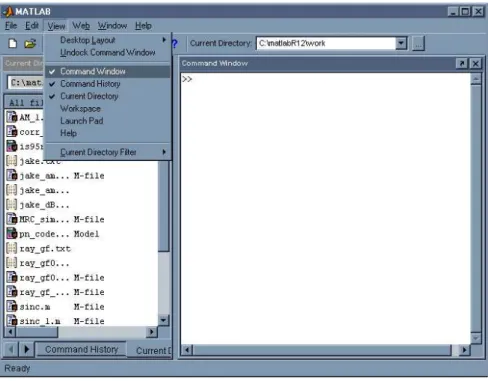Enable Help panel in the View menu
The image size is (488, 381).
[107, 133]
